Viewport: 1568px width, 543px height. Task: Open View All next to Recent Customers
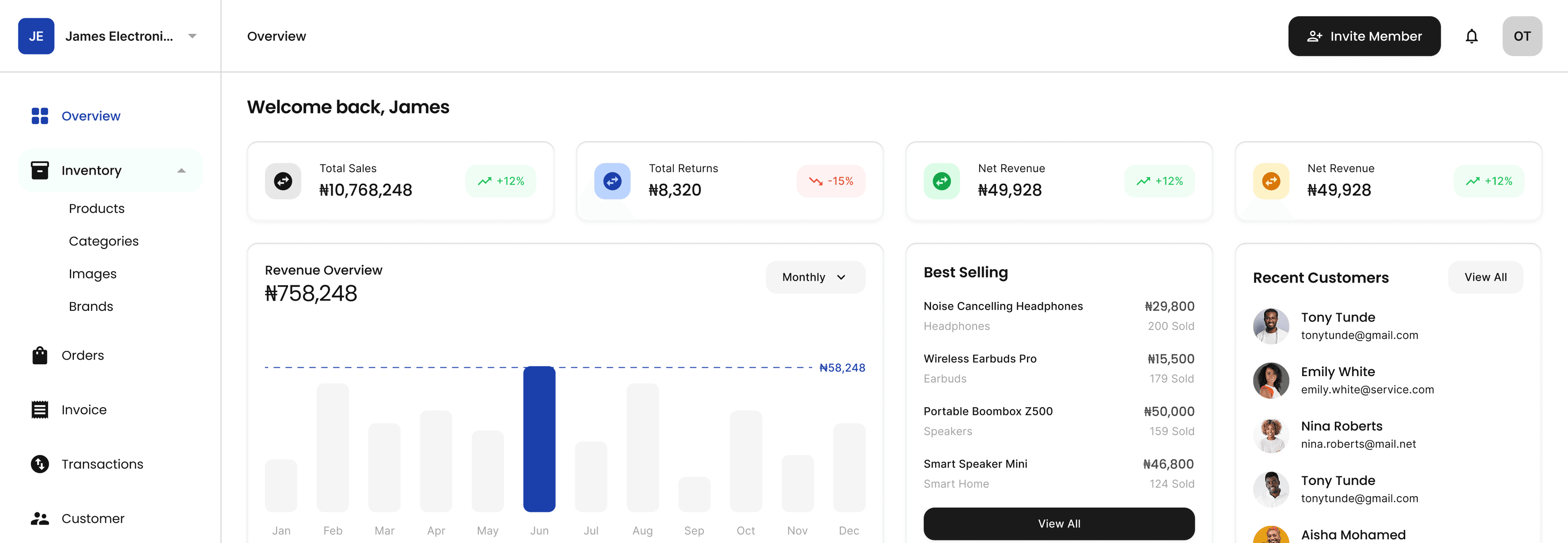[x=1485, y=277]
